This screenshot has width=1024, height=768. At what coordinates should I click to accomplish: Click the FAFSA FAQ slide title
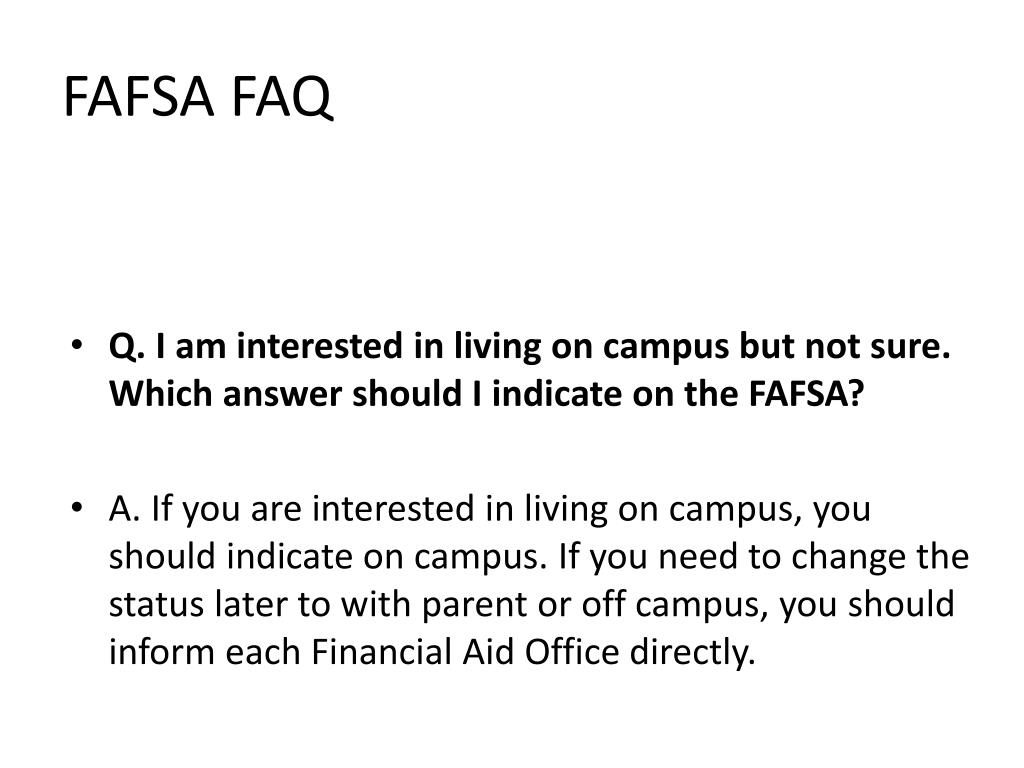(x=197, y=98)
